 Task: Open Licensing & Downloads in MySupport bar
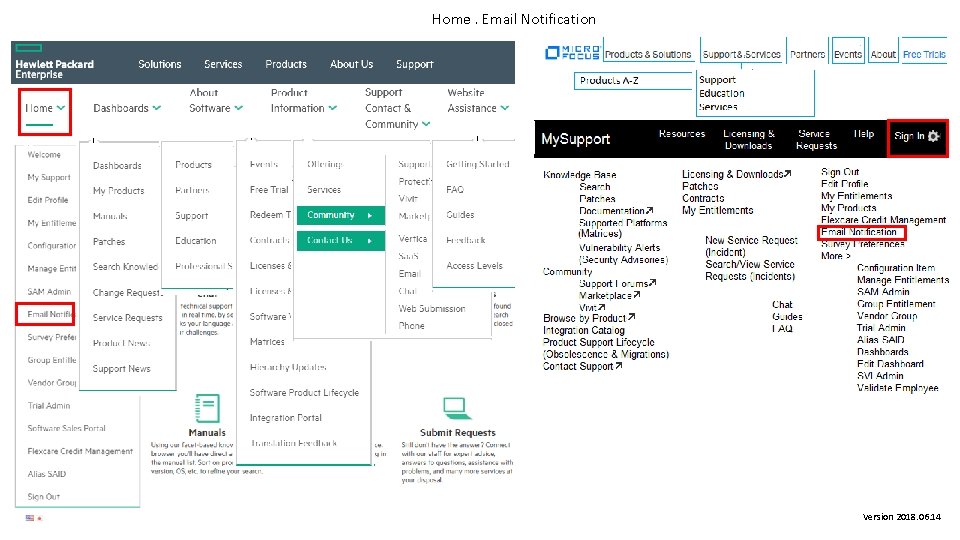[749, 140]
